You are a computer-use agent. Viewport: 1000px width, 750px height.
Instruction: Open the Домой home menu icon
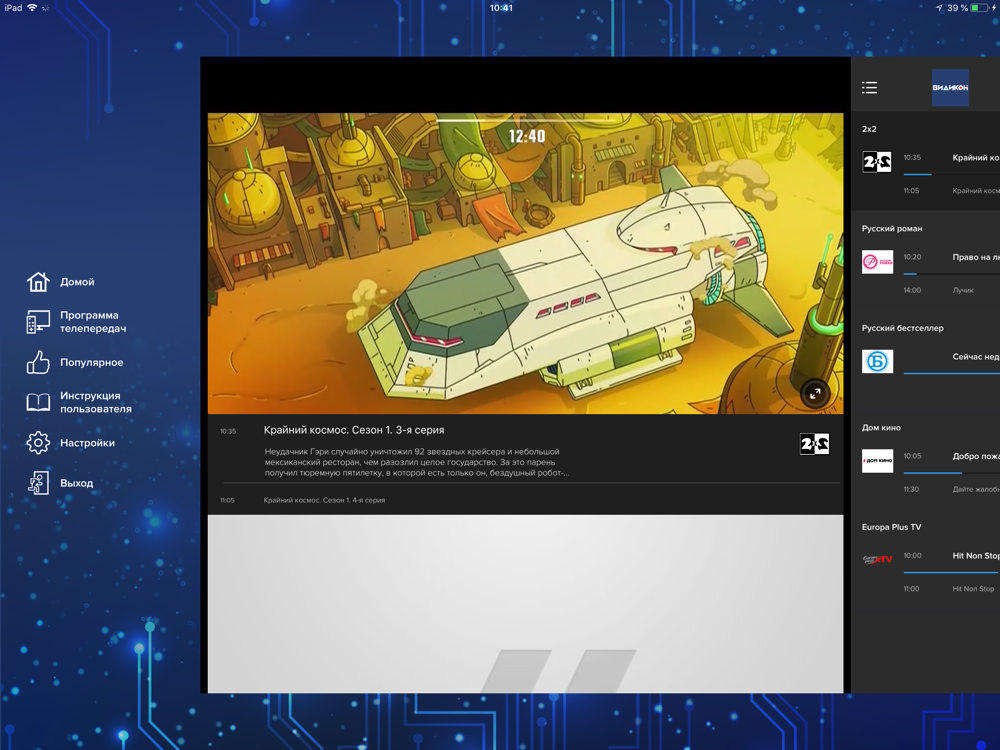point(38,281)
